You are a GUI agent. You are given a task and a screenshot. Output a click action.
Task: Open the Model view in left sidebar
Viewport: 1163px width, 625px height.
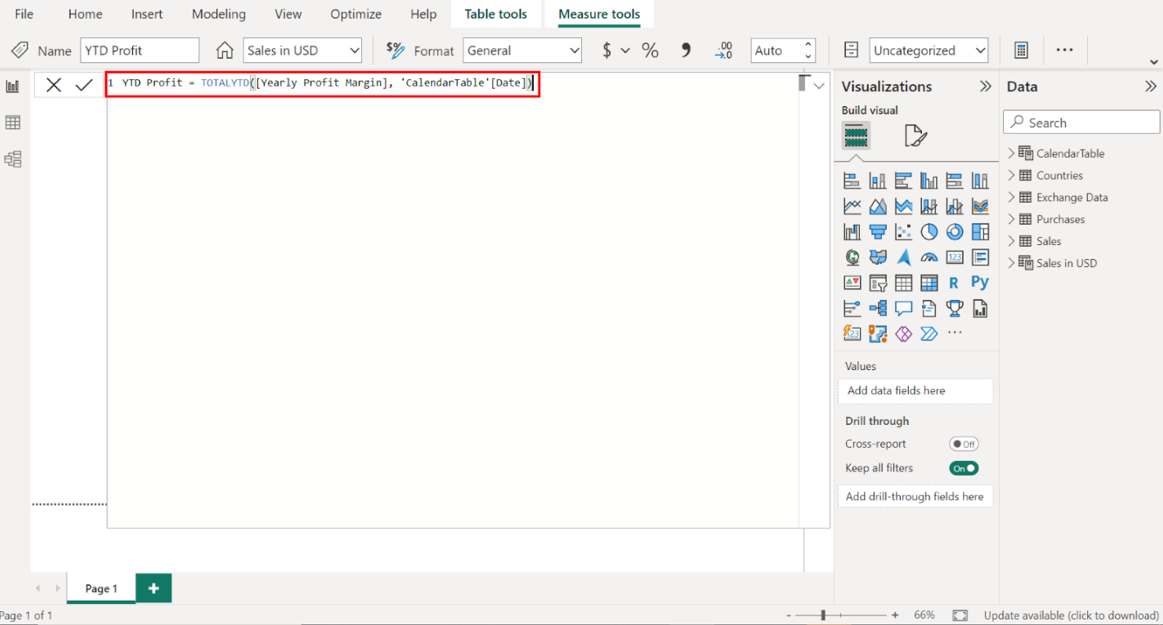click(13, 159)
